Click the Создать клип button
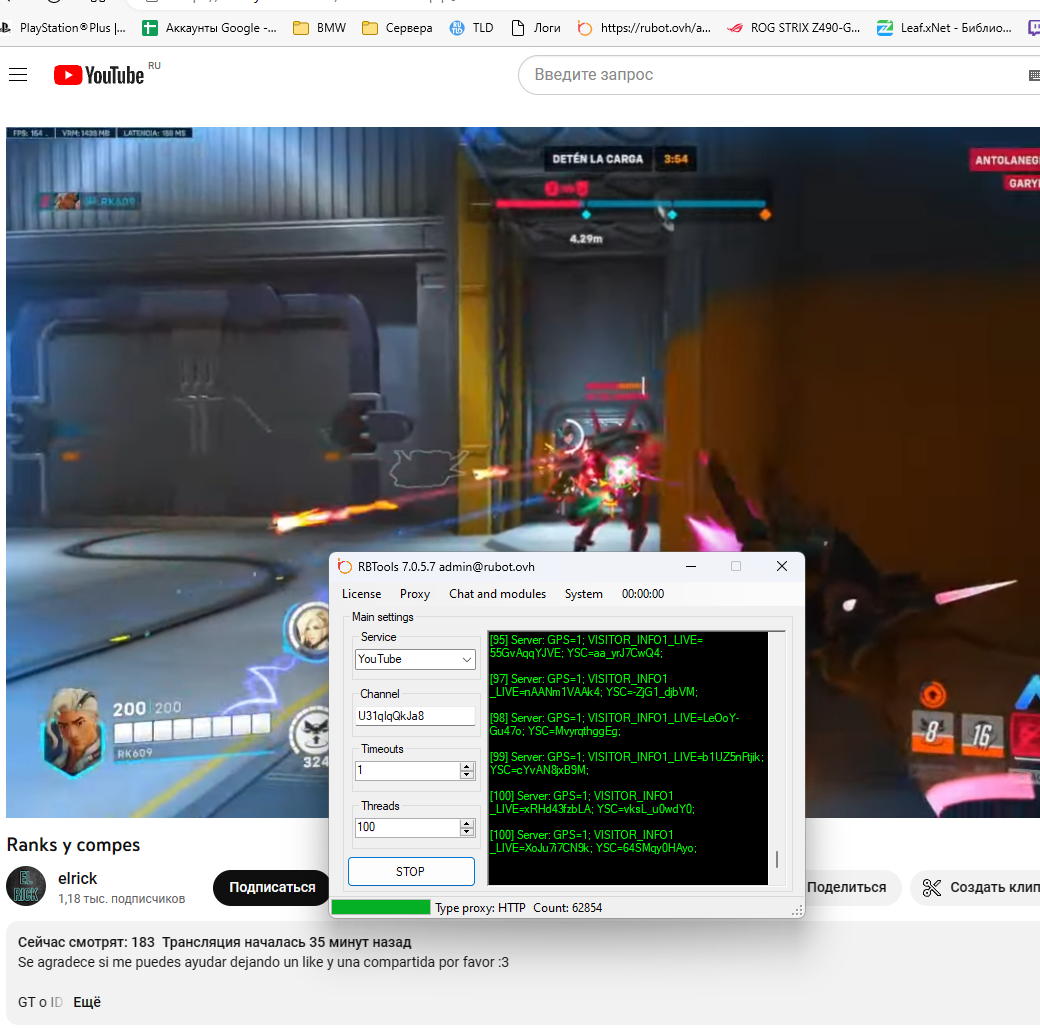The width and height of the screenshot is (1040, 1029). (975, 887)
